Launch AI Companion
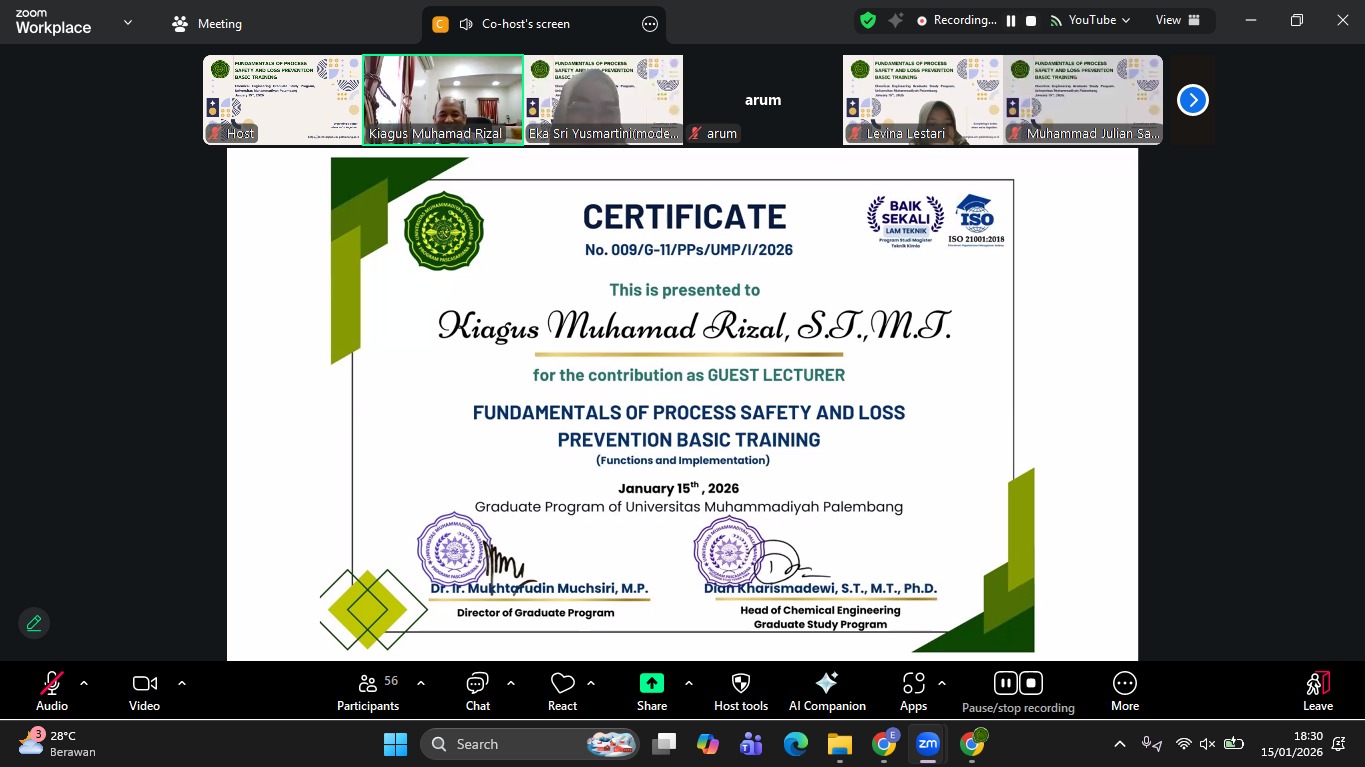Screen dimensions: 1365x767 point(827,691)
